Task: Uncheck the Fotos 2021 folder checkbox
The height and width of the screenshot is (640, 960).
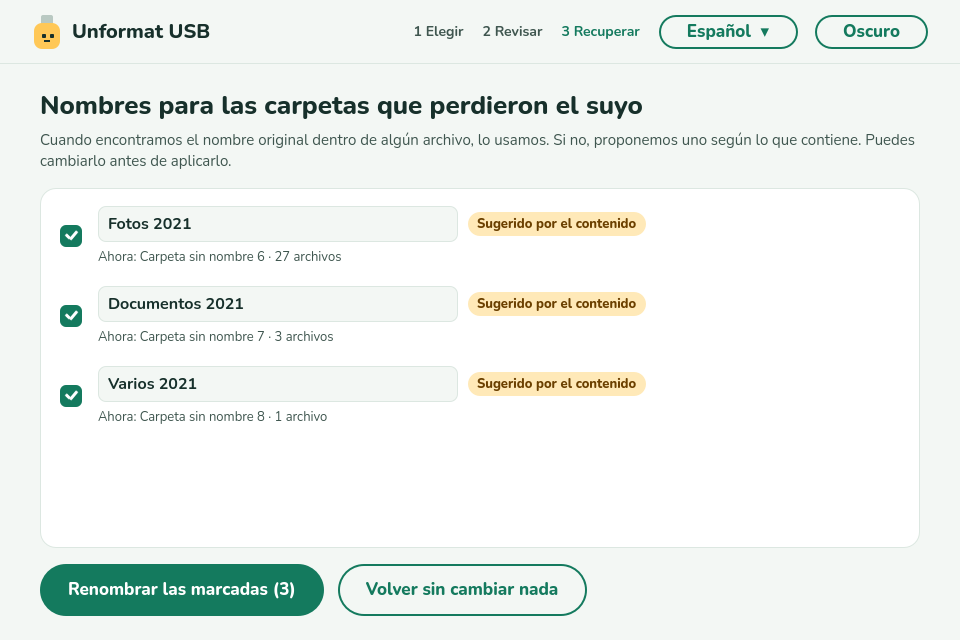Action: (x=71, y=236)
